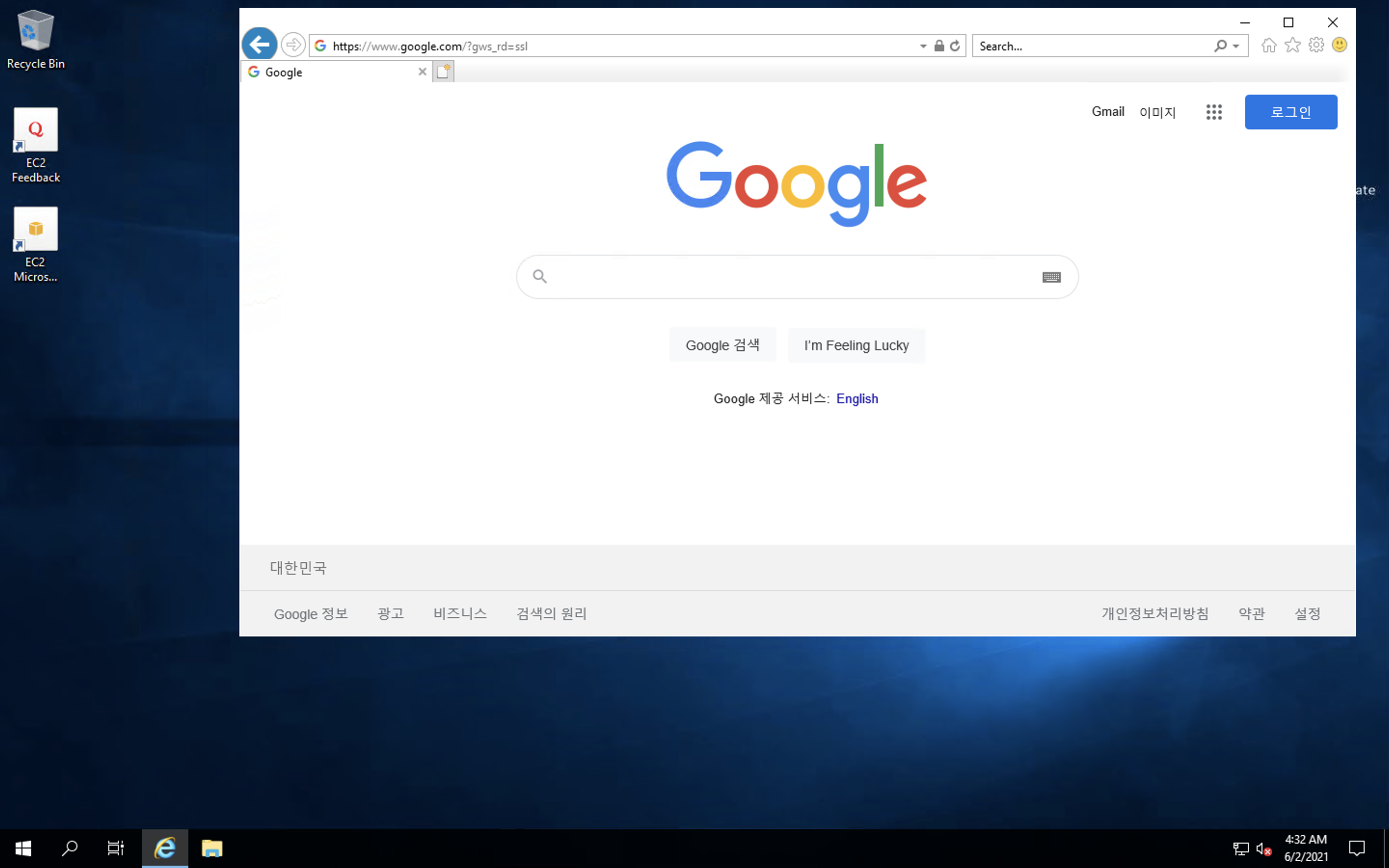Click the browser back arrow button
Screen dimensions: 1389x868
[x=259, y=44]
